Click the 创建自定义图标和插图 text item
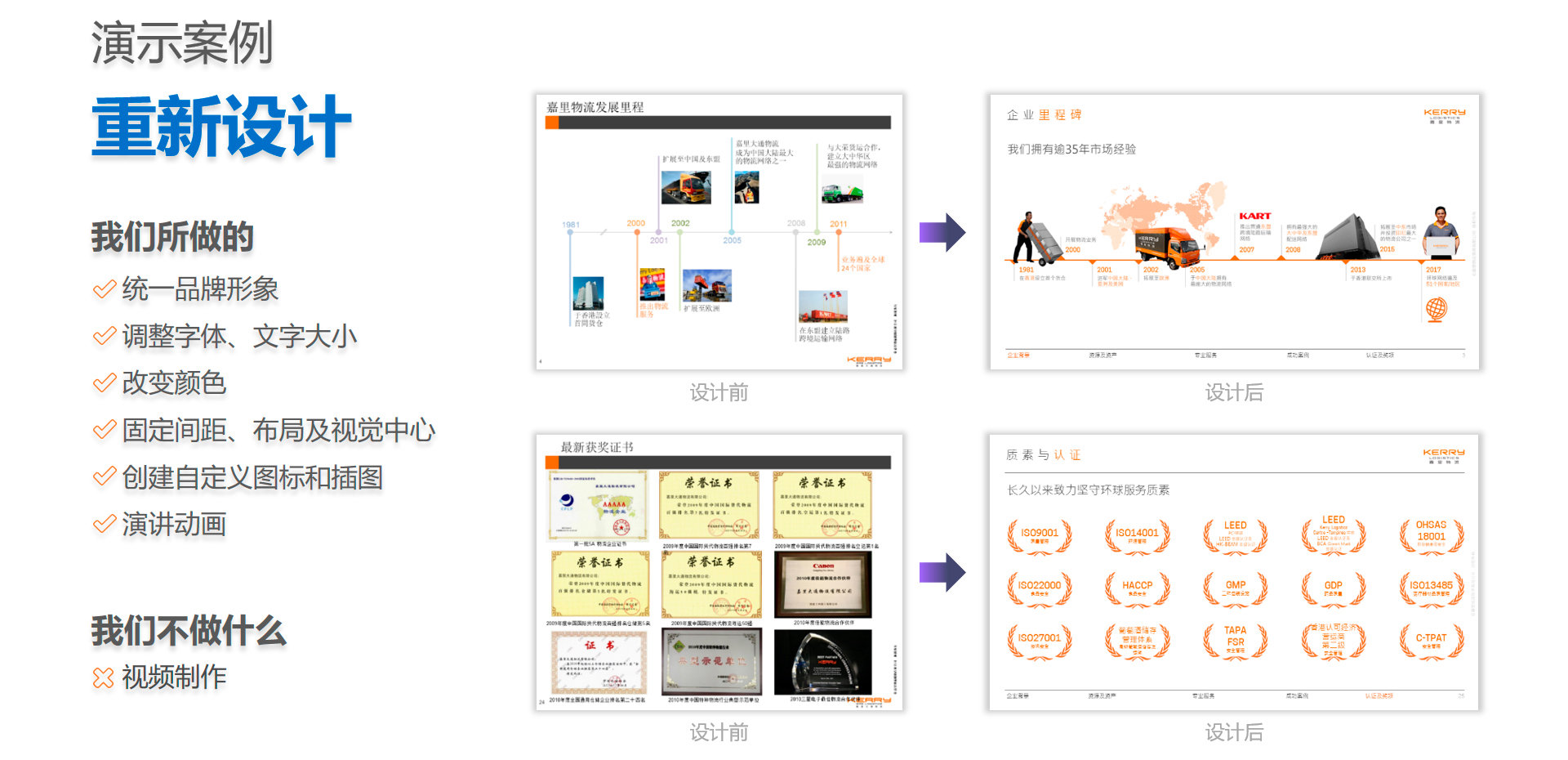The height and width of the screenshot is (760, 1568). 252,478
